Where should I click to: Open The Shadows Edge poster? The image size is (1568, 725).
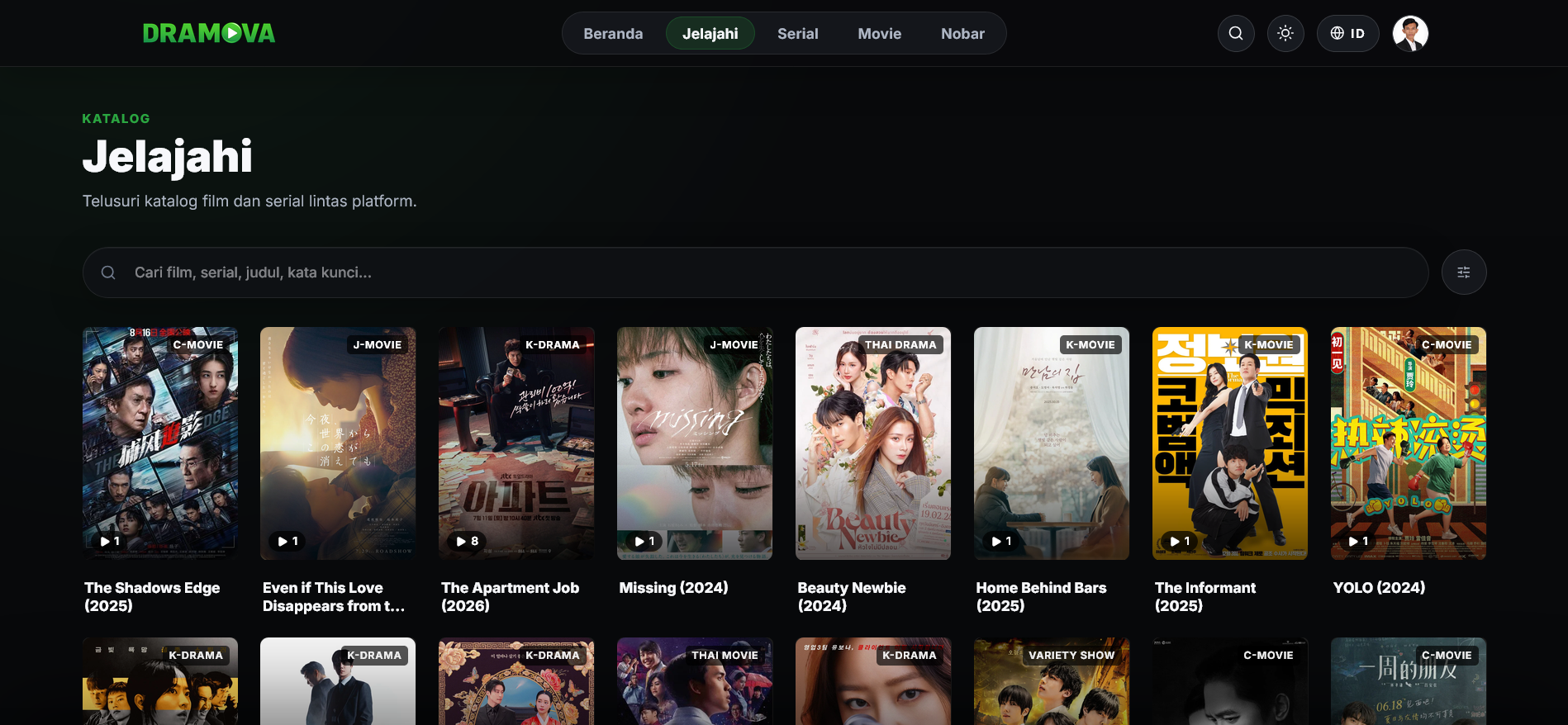point(160,443)
